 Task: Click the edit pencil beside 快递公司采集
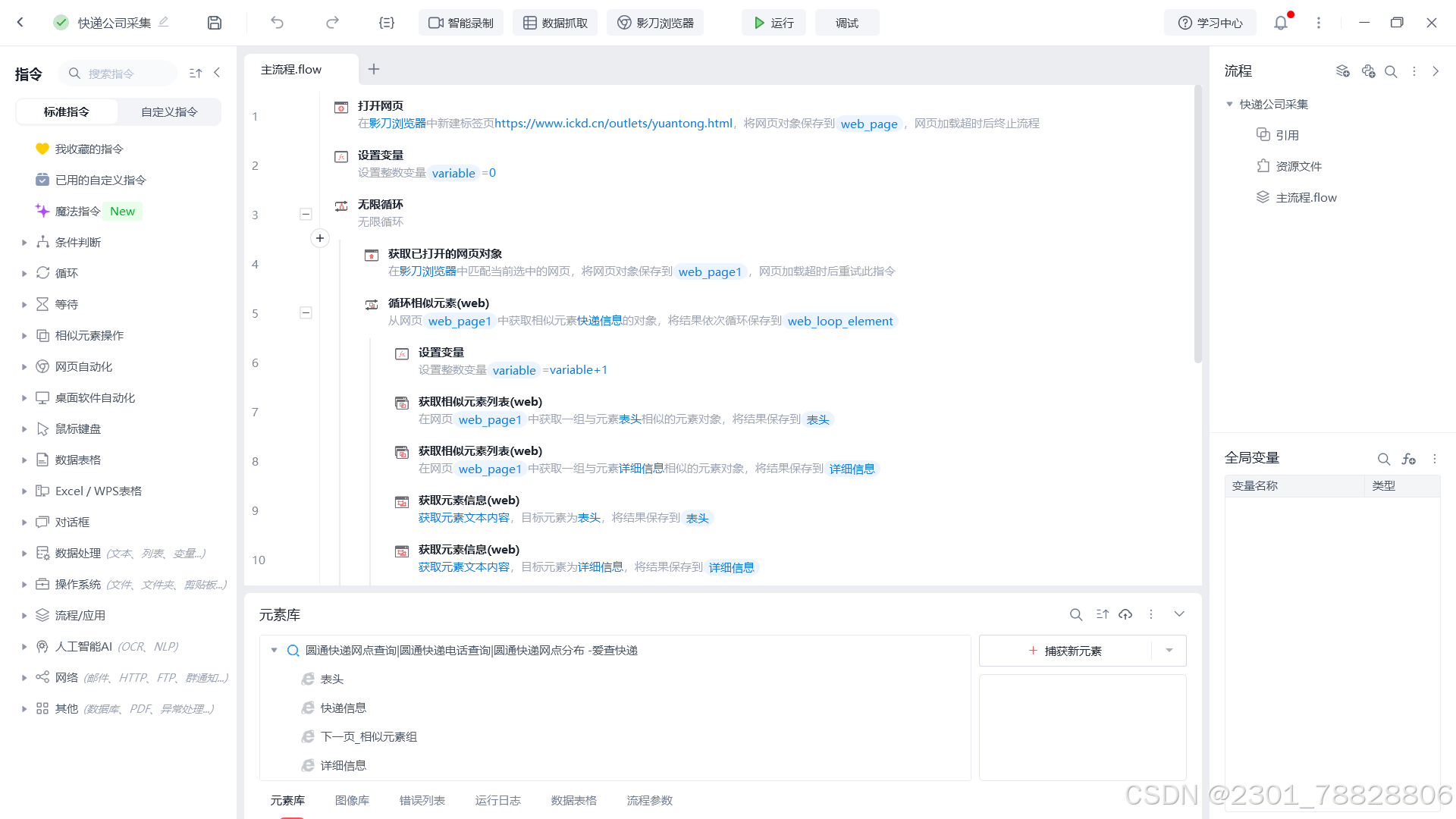click(x=164, y=22)
